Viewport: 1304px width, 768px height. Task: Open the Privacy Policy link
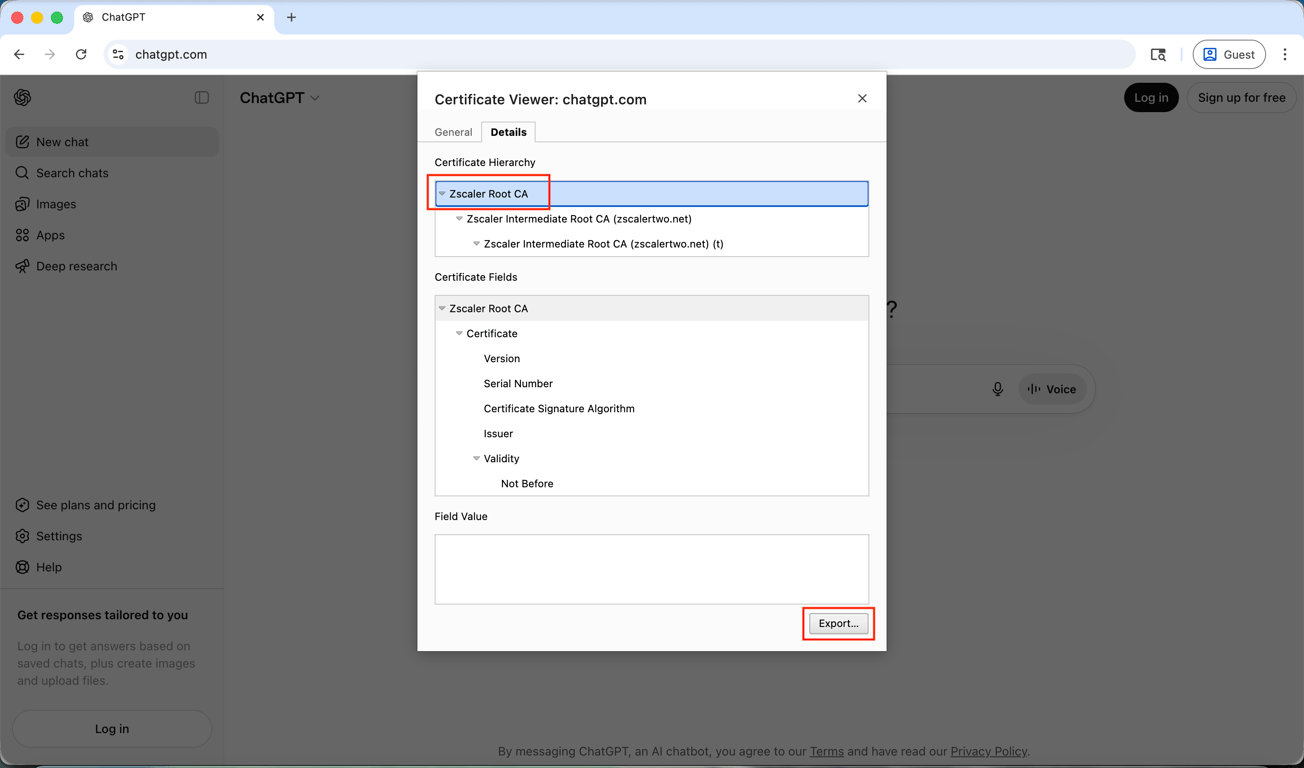[988, 751]
